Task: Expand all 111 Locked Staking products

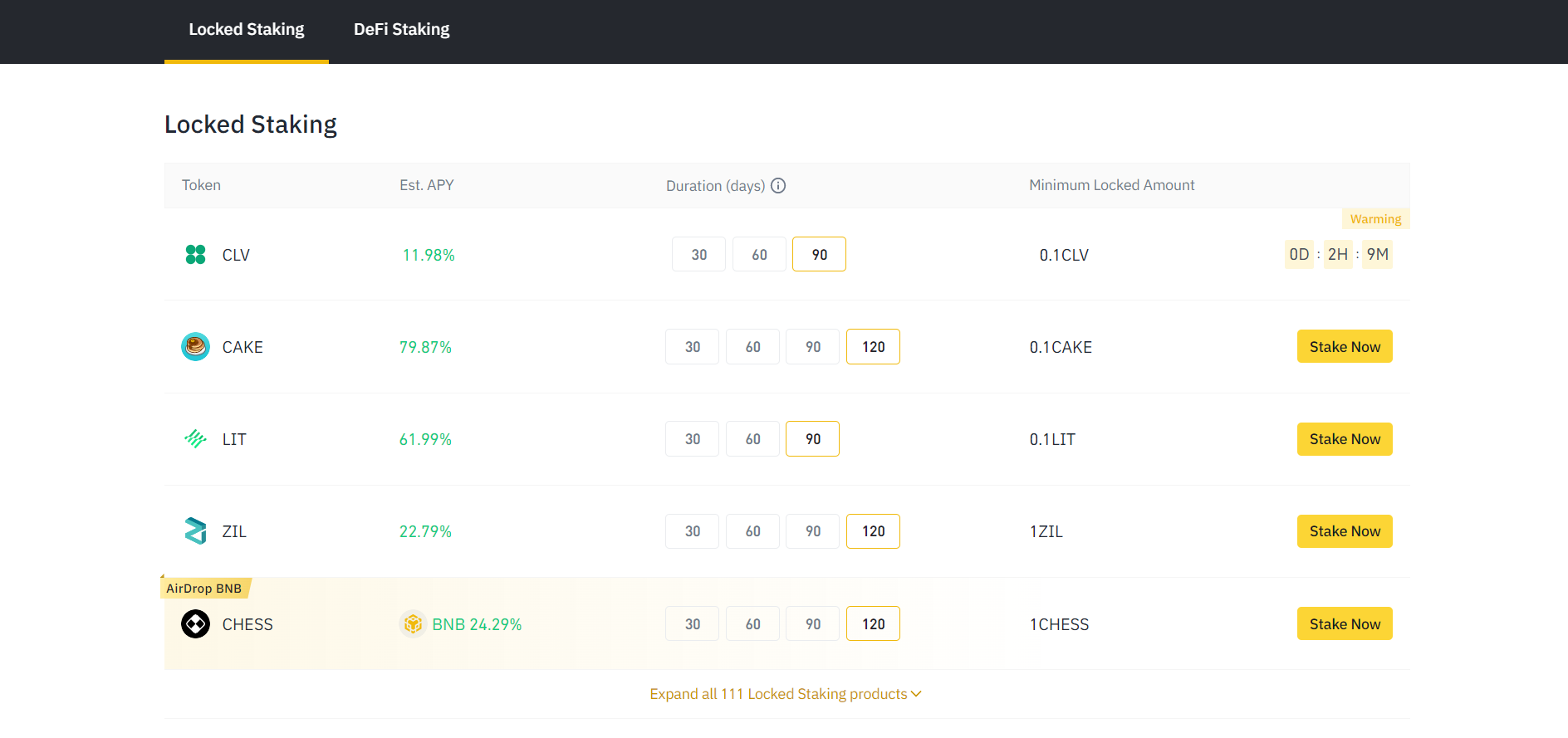Action: (786, 693)
